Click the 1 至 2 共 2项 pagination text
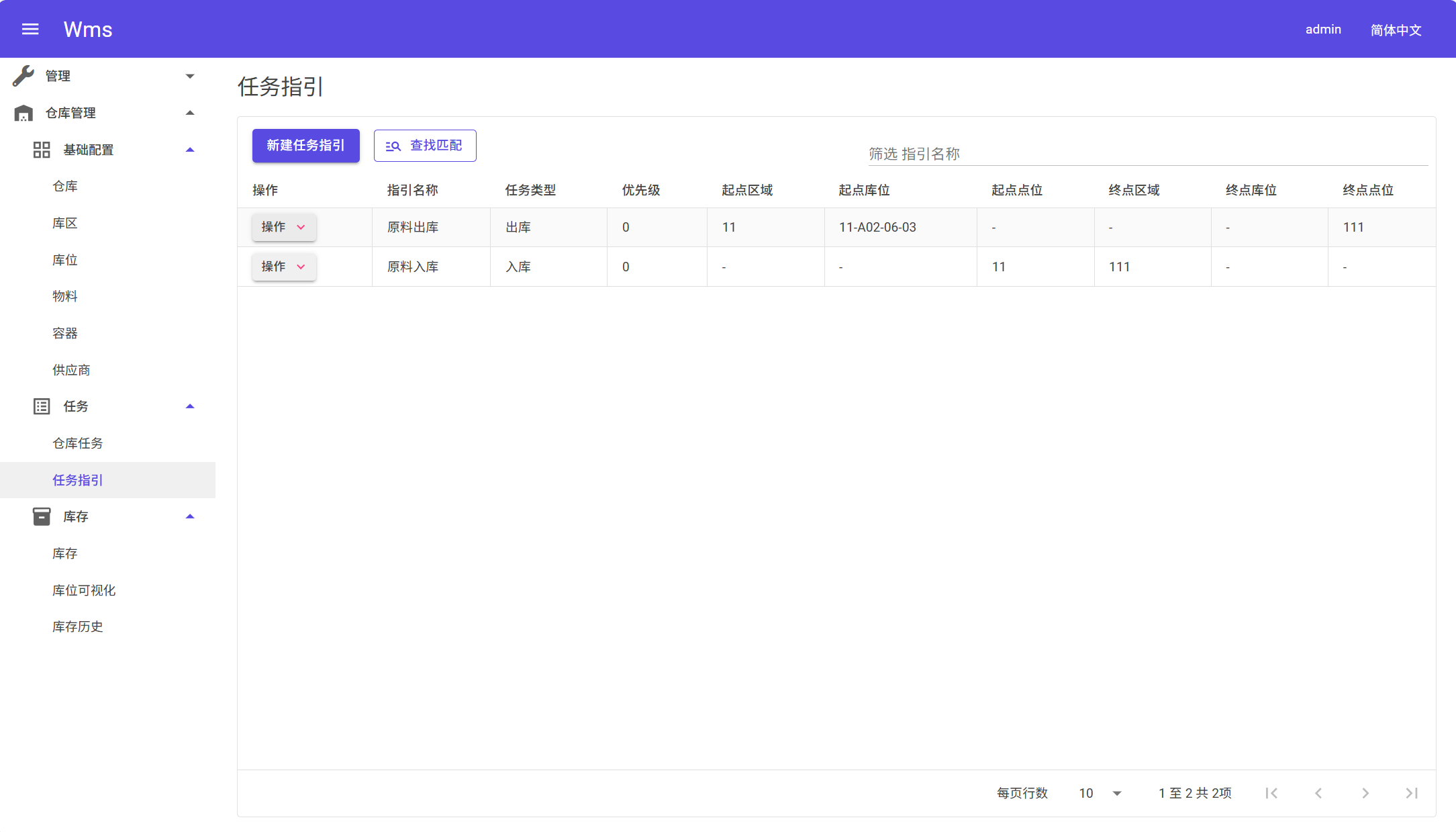Image resolution: width=1456 pixels, height=832 pixels. pos(1195,793)
